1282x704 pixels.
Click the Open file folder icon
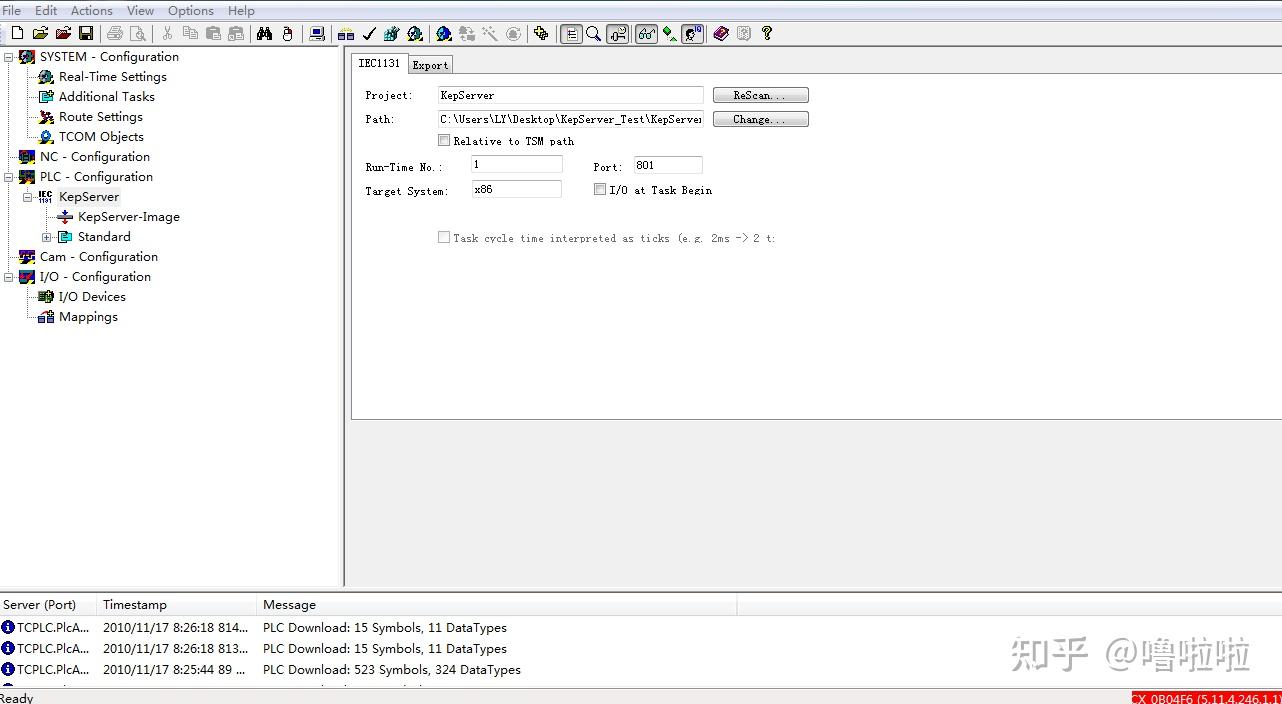(40, 33)
